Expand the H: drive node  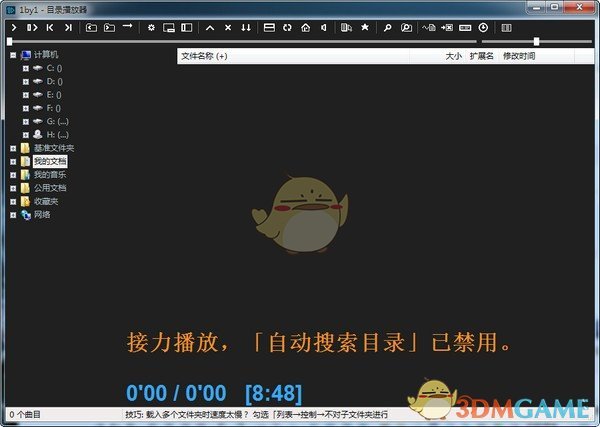(26, 135)
